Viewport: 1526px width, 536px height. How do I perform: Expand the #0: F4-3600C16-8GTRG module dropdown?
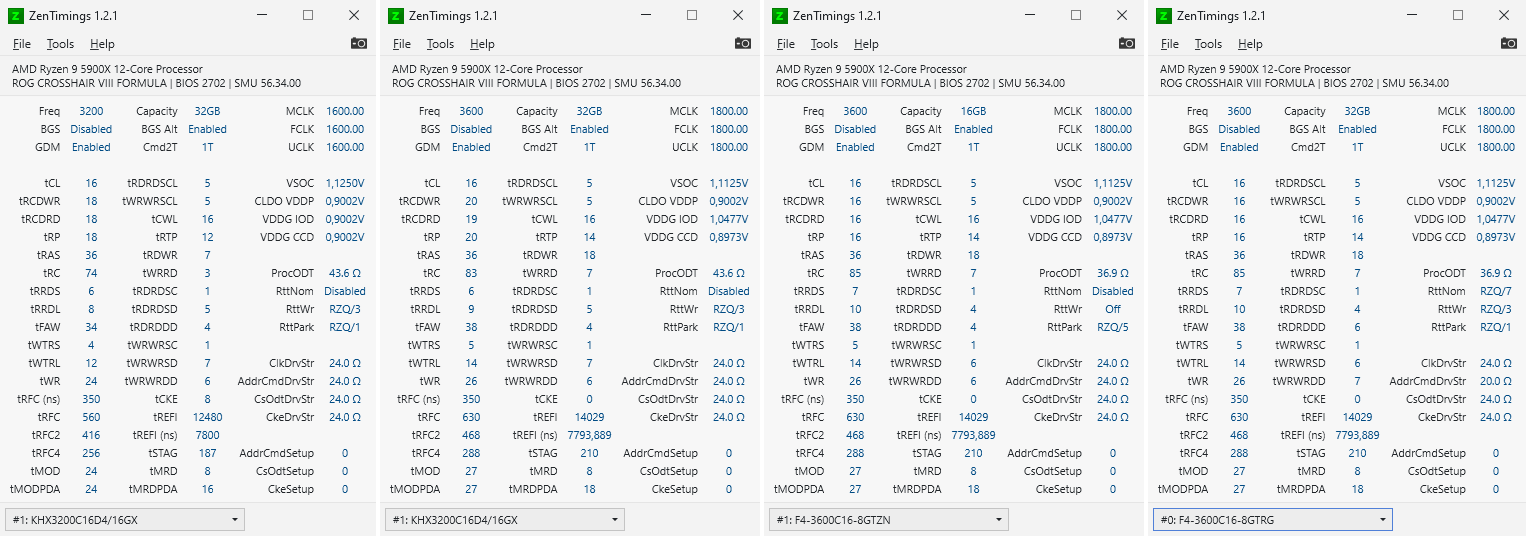(x=1273, y=519)
